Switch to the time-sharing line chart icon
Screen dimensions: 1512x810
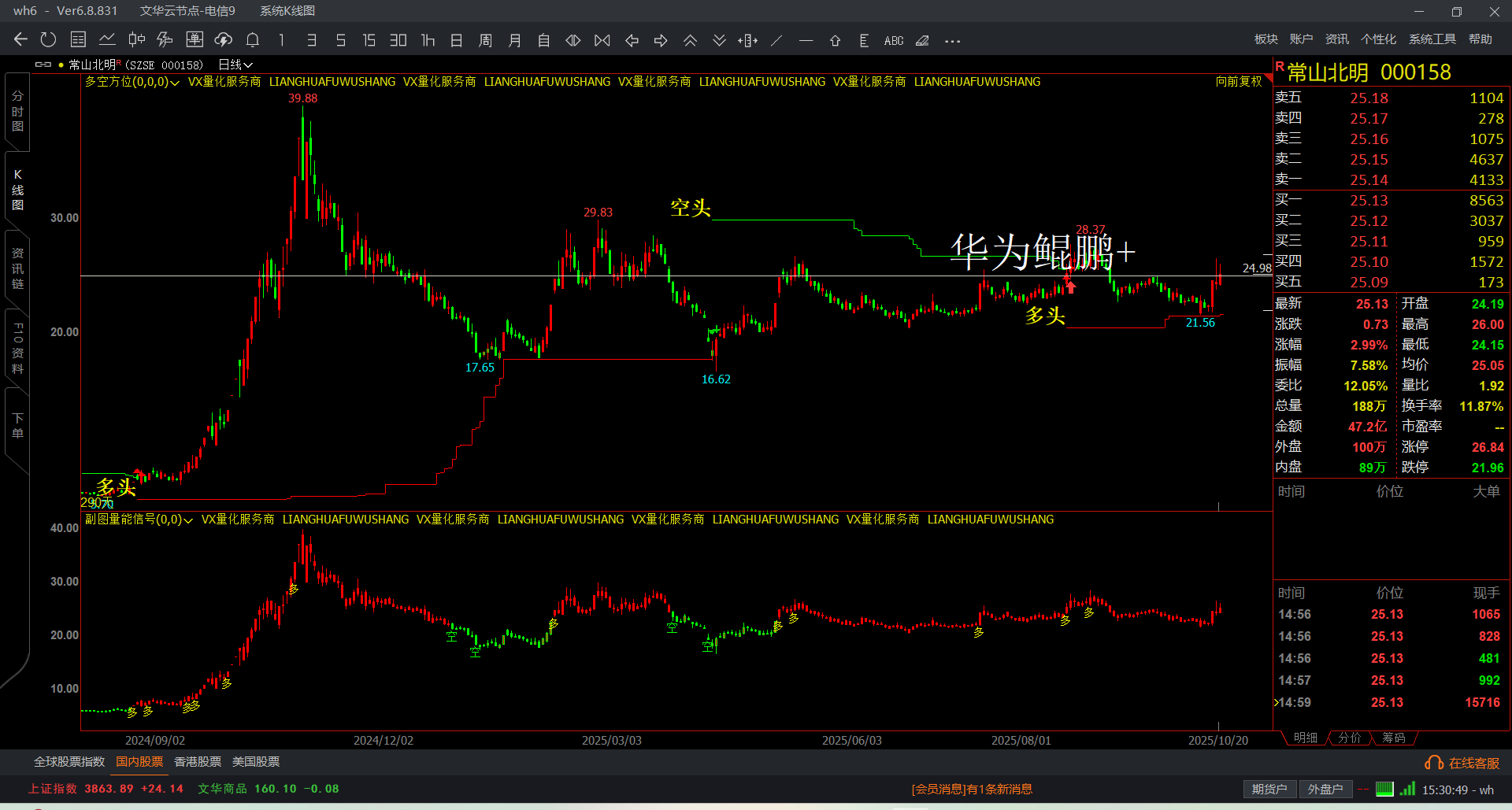[x=107, y=39]
